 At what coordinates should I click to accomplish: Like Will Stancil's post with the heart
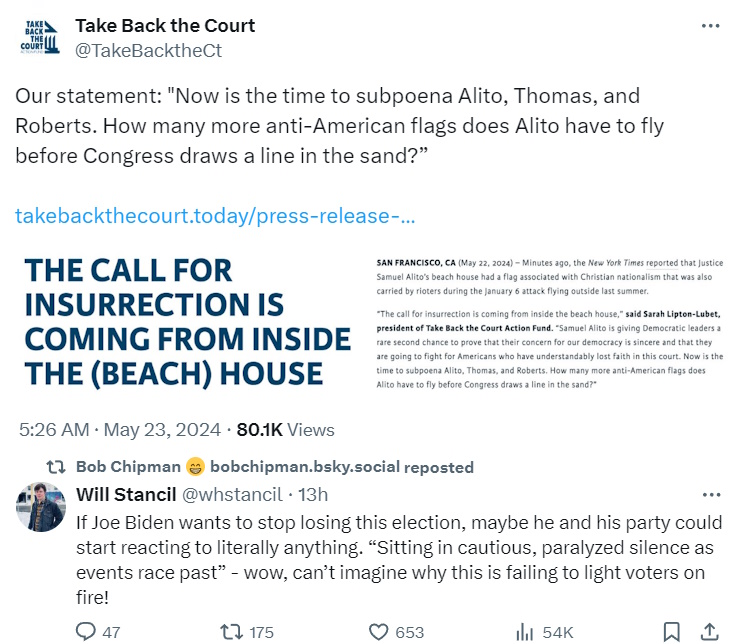tap(378, 632)
